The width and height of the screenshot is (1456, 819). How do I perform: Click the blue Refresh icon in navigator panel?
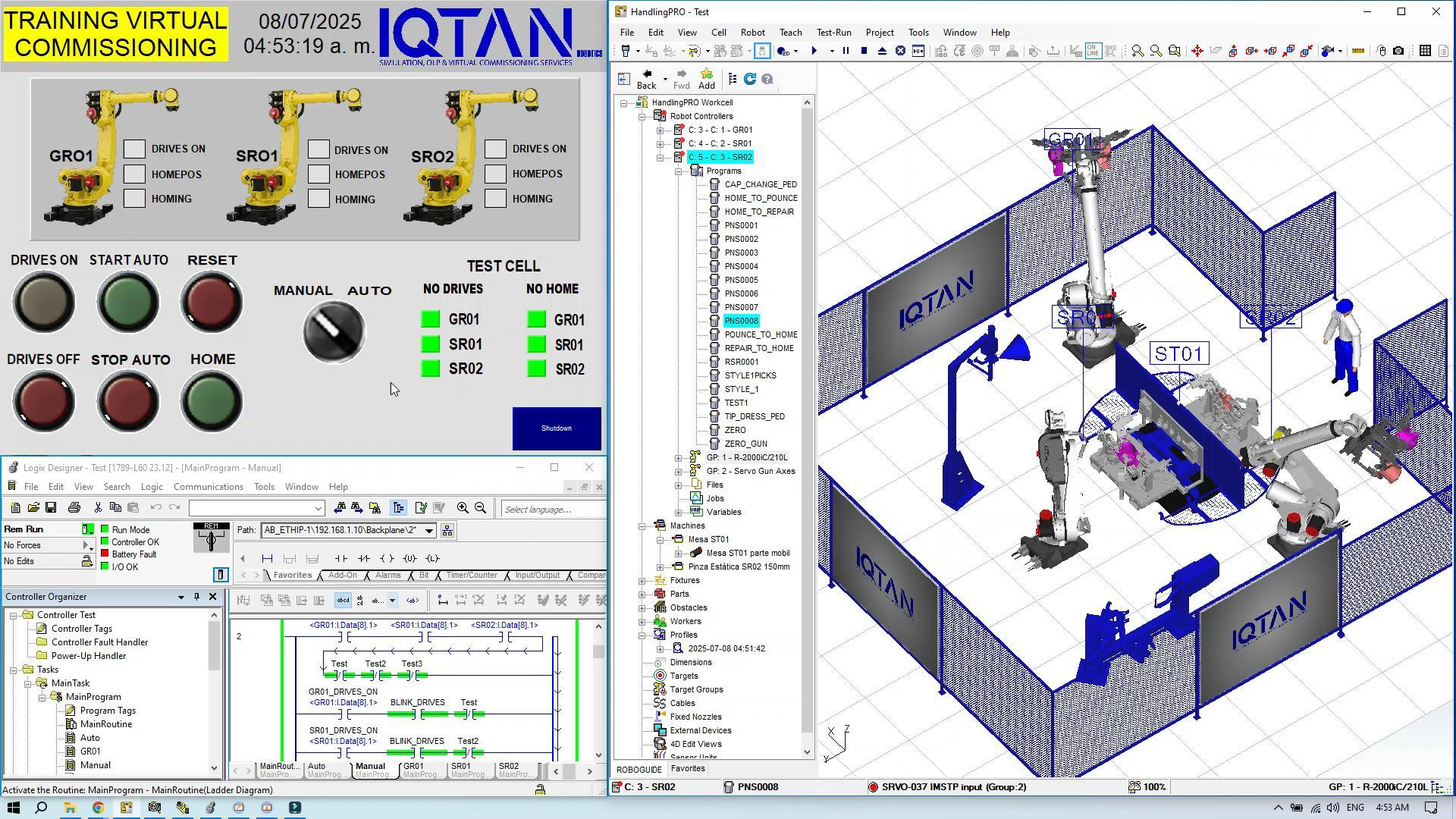[750, 79]
